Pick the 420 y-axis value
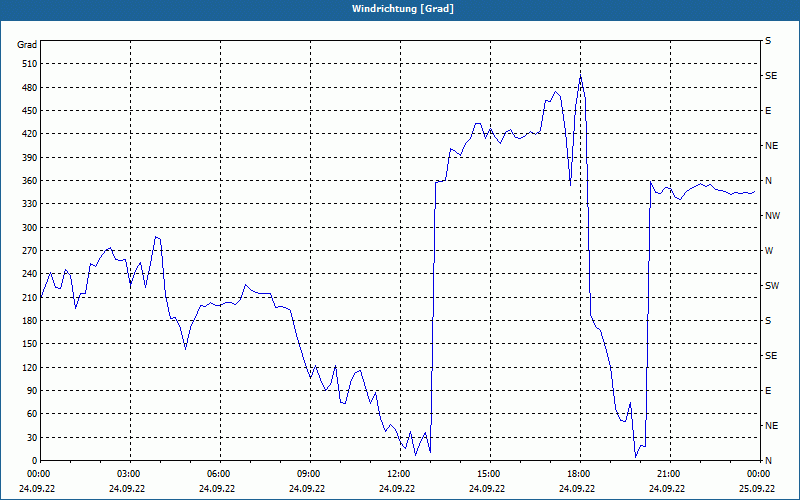Screen dimensions: 800x500 pos(30,134)
